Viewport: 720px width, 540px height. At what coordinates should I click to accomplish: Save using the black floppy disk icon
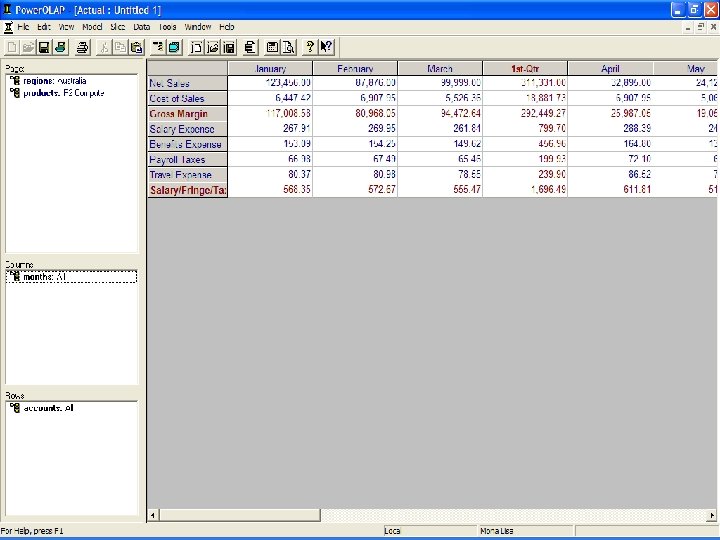(44, 47)
